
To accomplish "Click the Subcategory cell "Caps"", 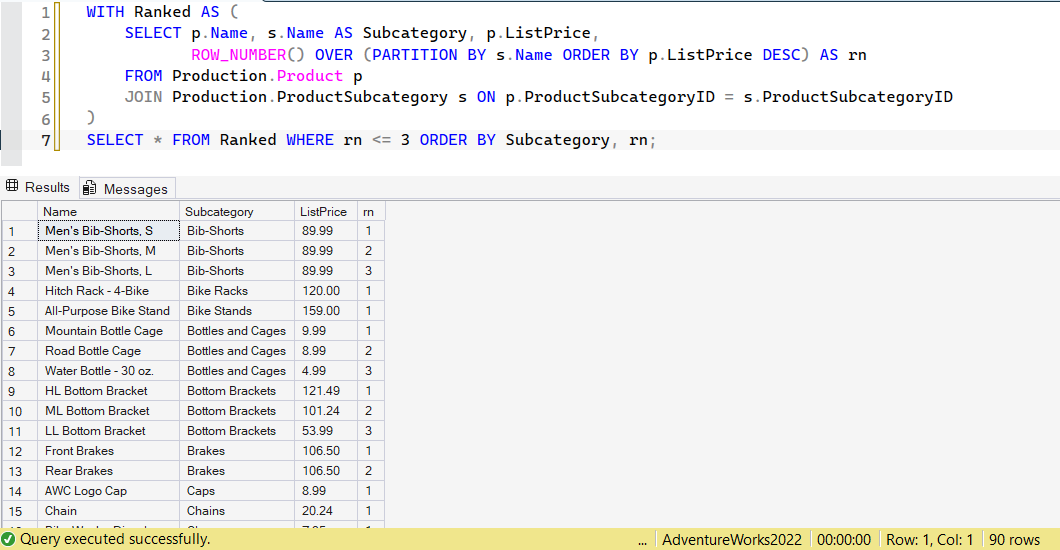I will (237, 491).
